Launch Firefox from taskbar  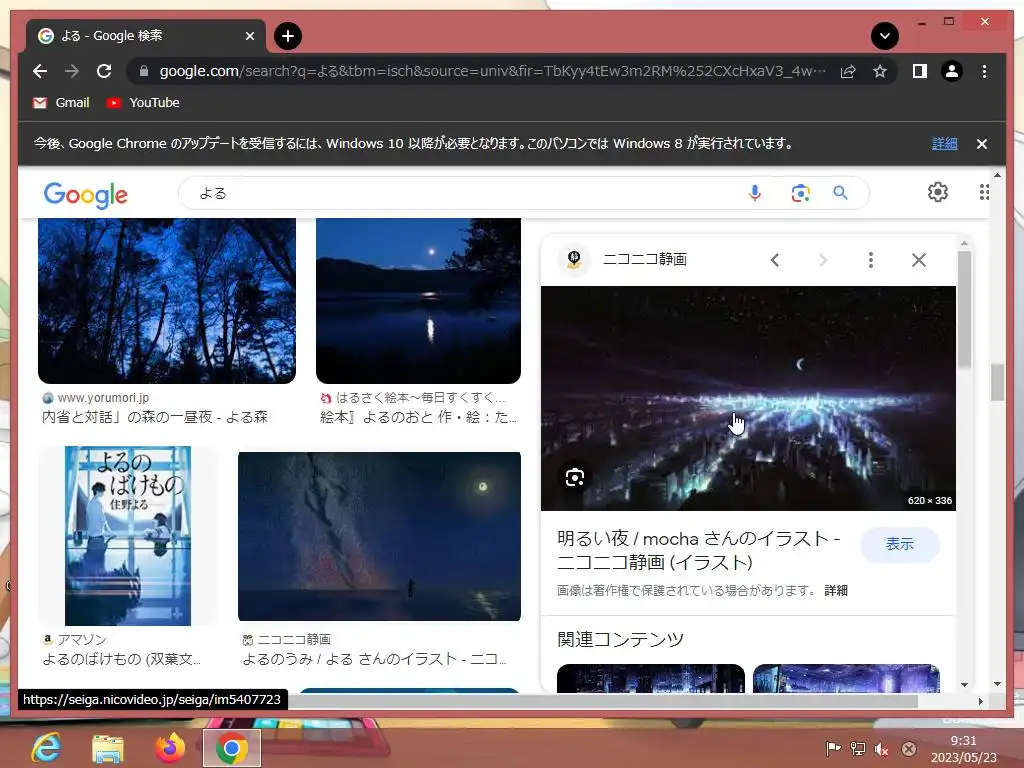coord(170,748)
